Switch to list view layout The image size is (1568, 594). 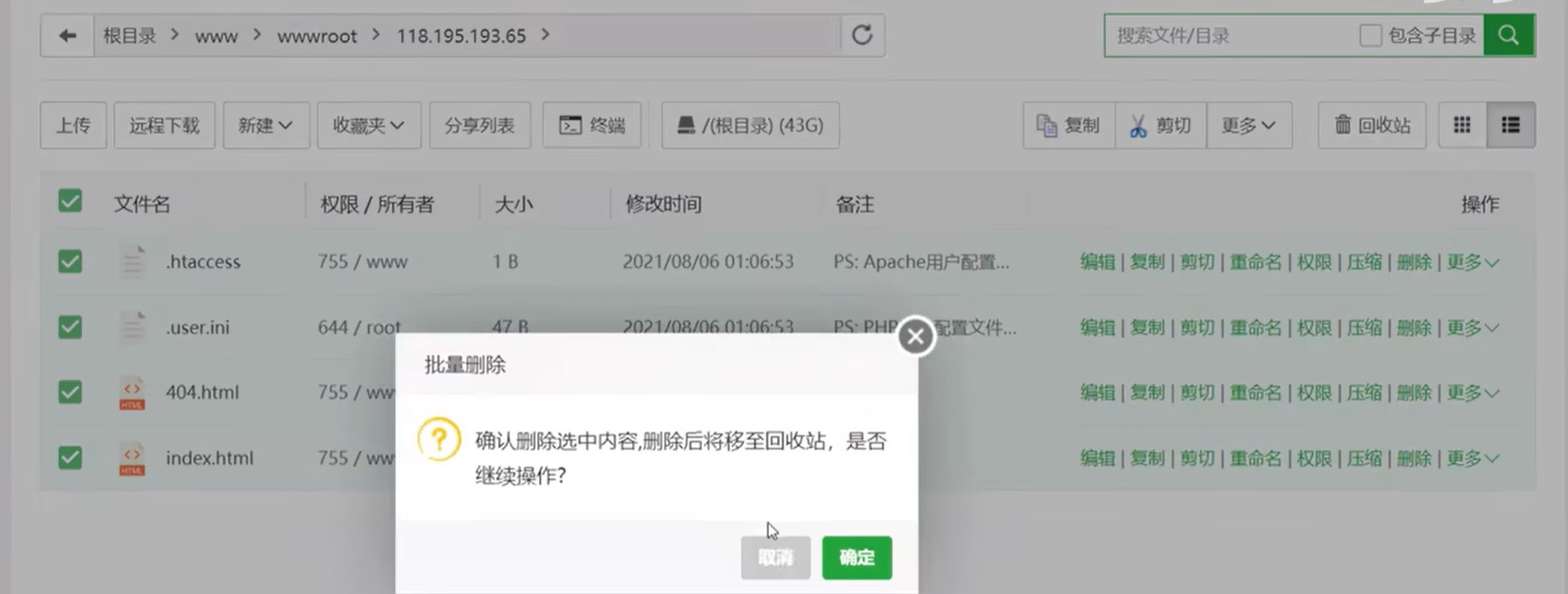pyautogui.click(x=1510, y=125)
